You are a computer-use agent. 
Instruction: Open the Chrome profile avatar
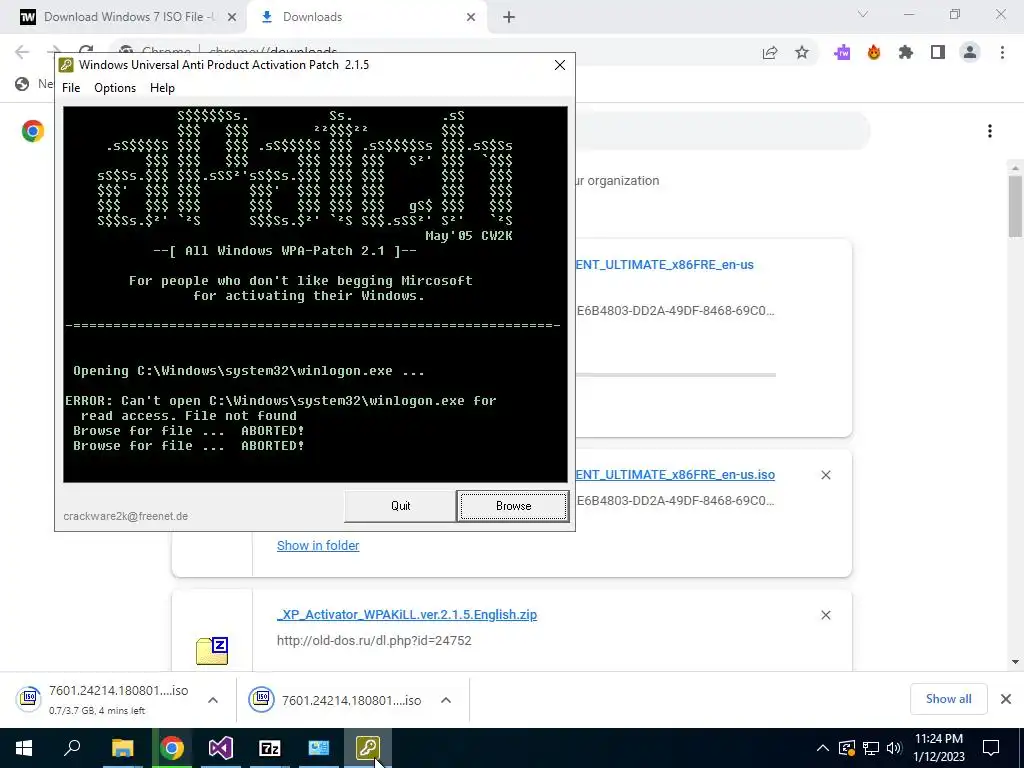970,53
